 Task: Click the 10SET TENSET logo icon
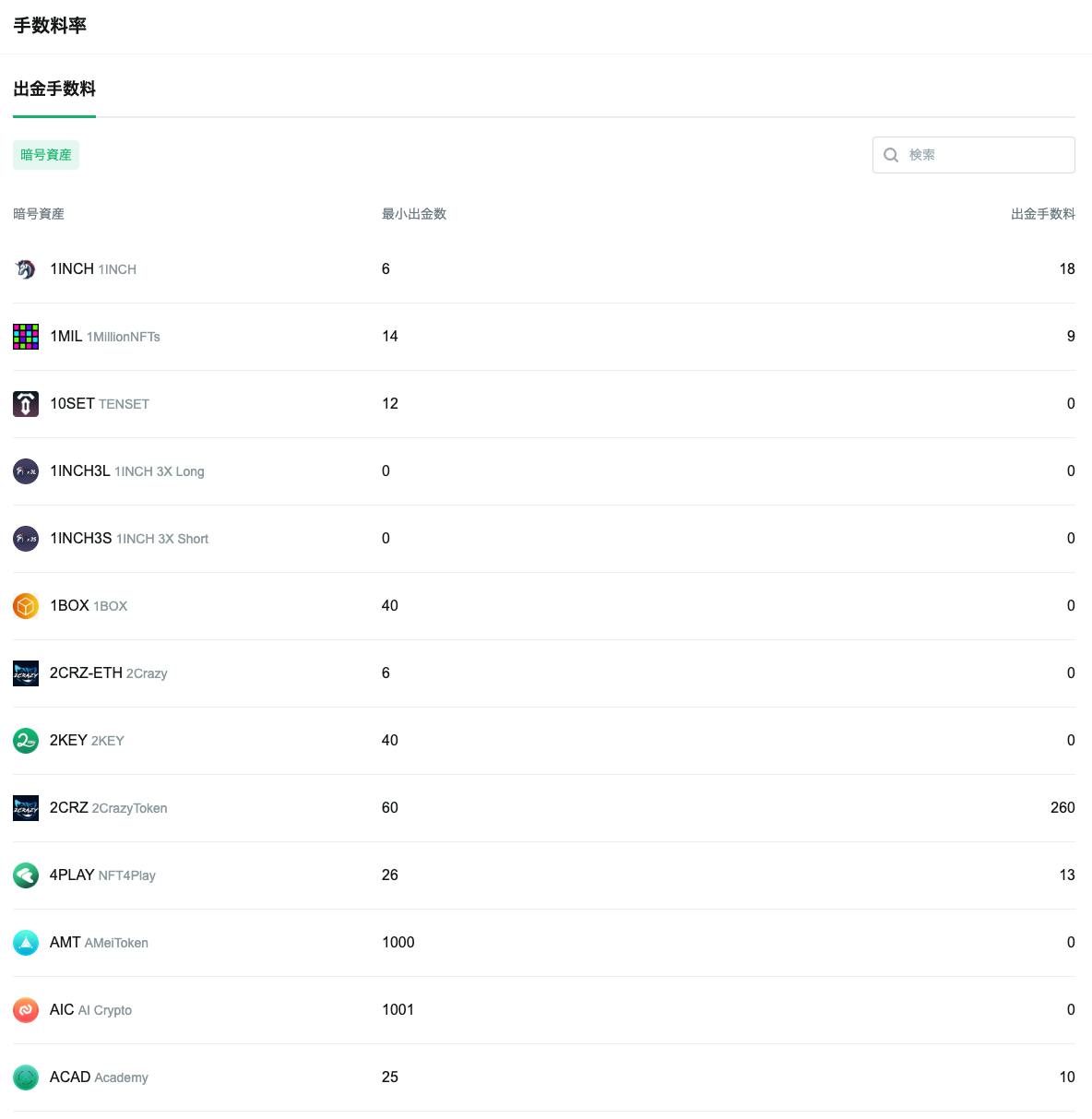click(x=26, y=404)
